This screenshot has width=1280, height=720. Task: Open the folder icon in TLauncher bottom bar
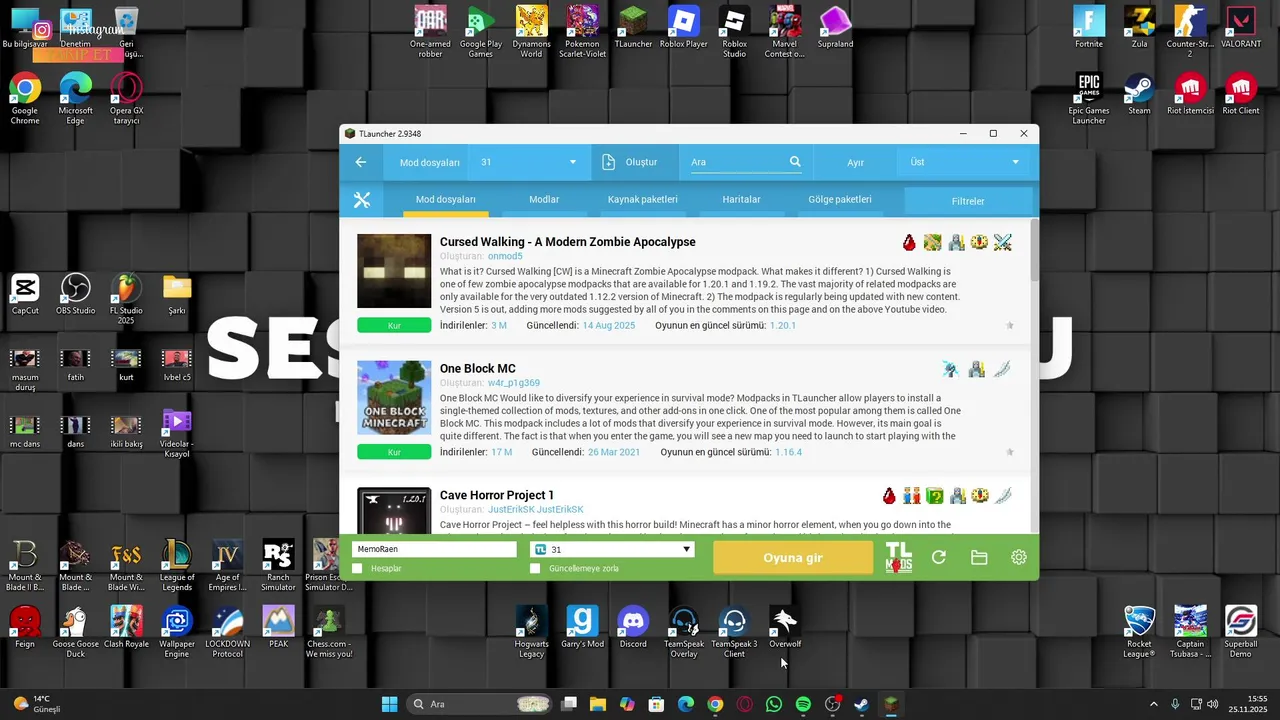click(x=979, y=558)
